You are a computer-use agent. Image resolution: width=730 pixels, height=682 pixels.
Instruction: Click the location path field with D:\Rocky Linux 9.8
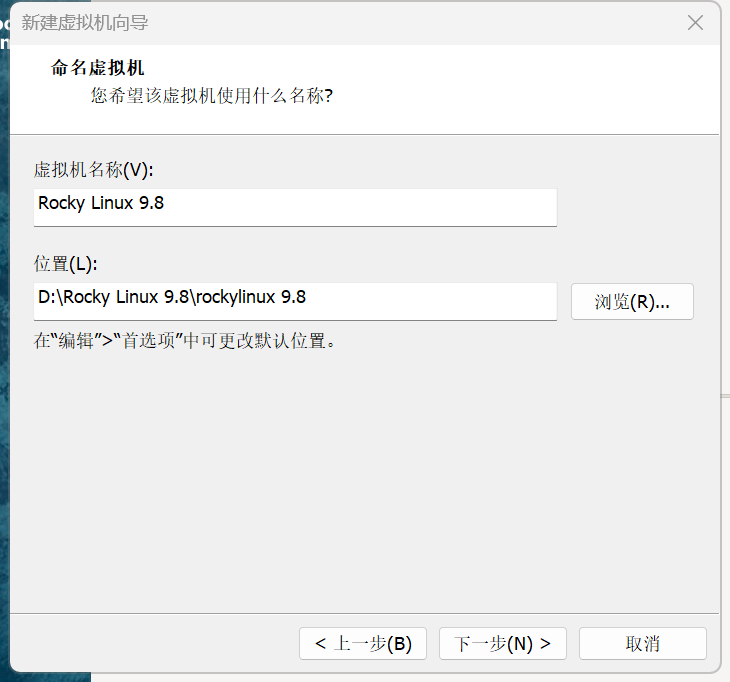295,301
